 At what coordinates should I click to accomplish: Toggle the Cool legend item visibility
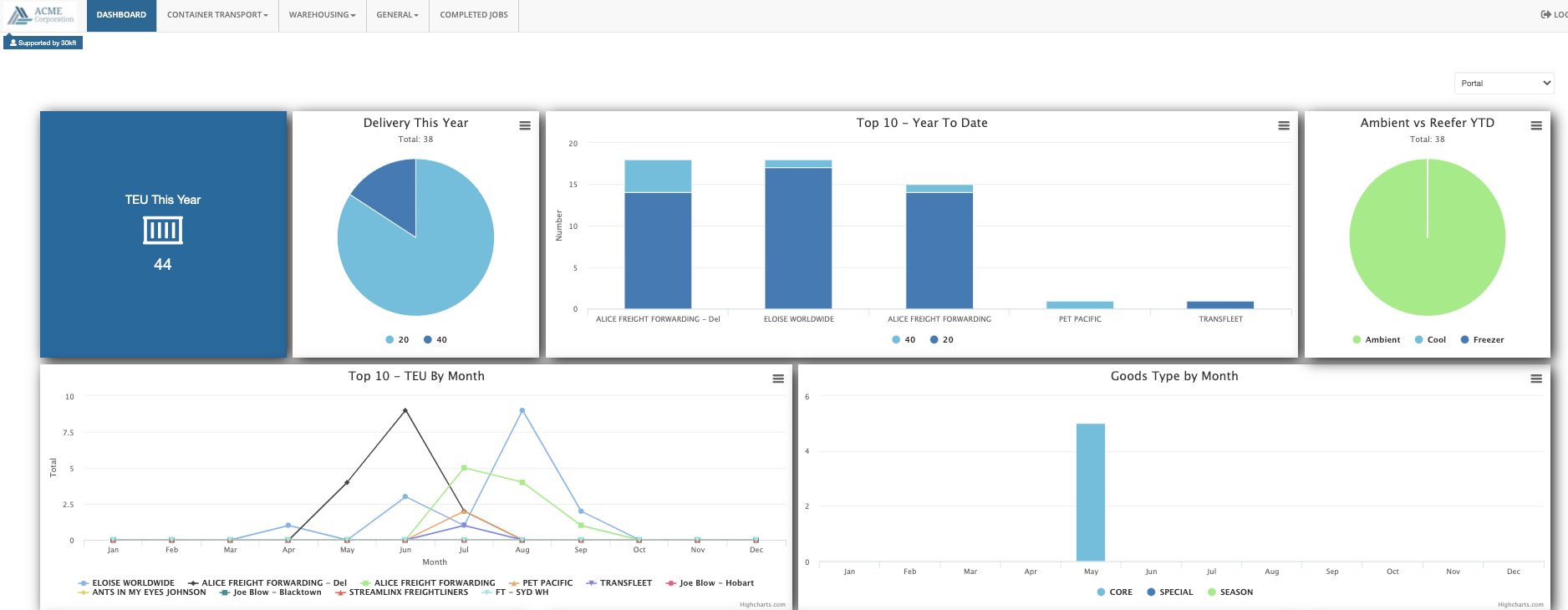point(1430,340)
